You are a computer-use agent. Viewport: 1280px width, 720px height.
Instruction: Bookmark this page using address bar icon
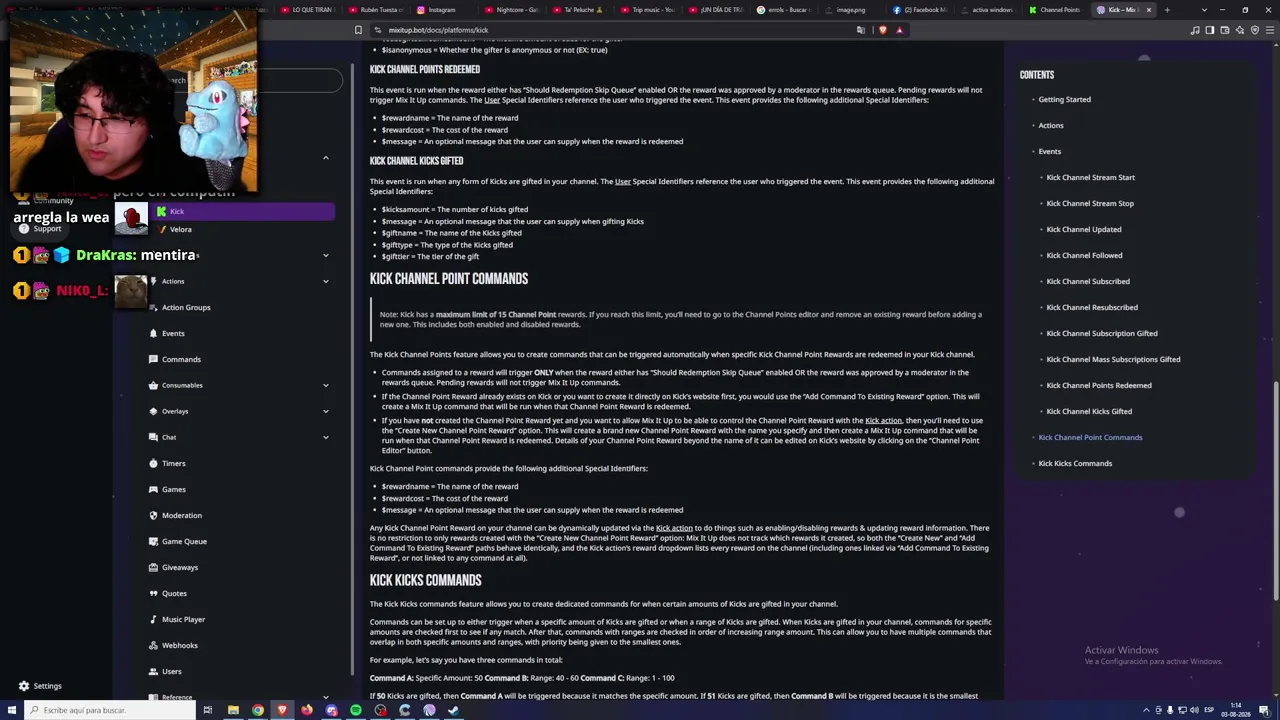tap(358, 30)
